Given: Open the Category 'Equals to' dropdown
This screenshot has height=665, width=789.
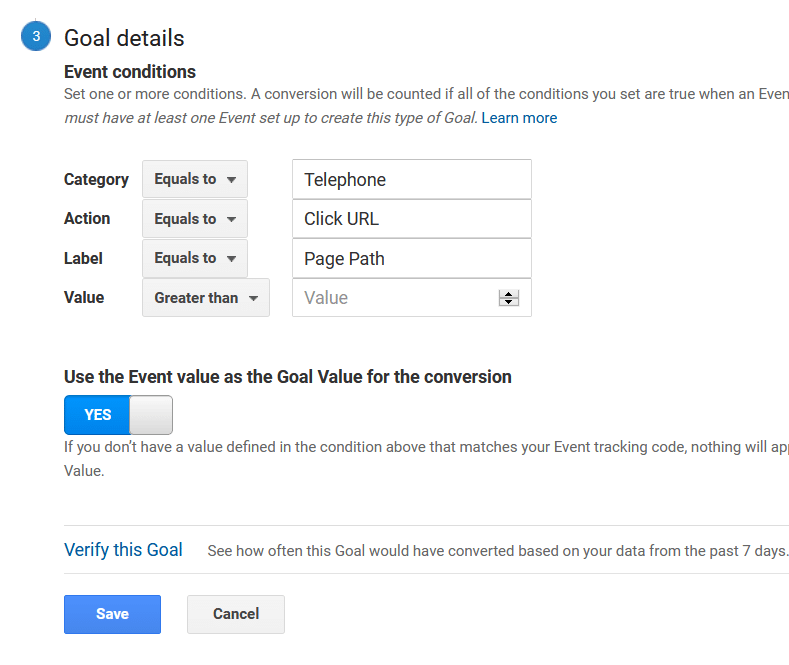Looking at the screenshot, I should (195, 179).
